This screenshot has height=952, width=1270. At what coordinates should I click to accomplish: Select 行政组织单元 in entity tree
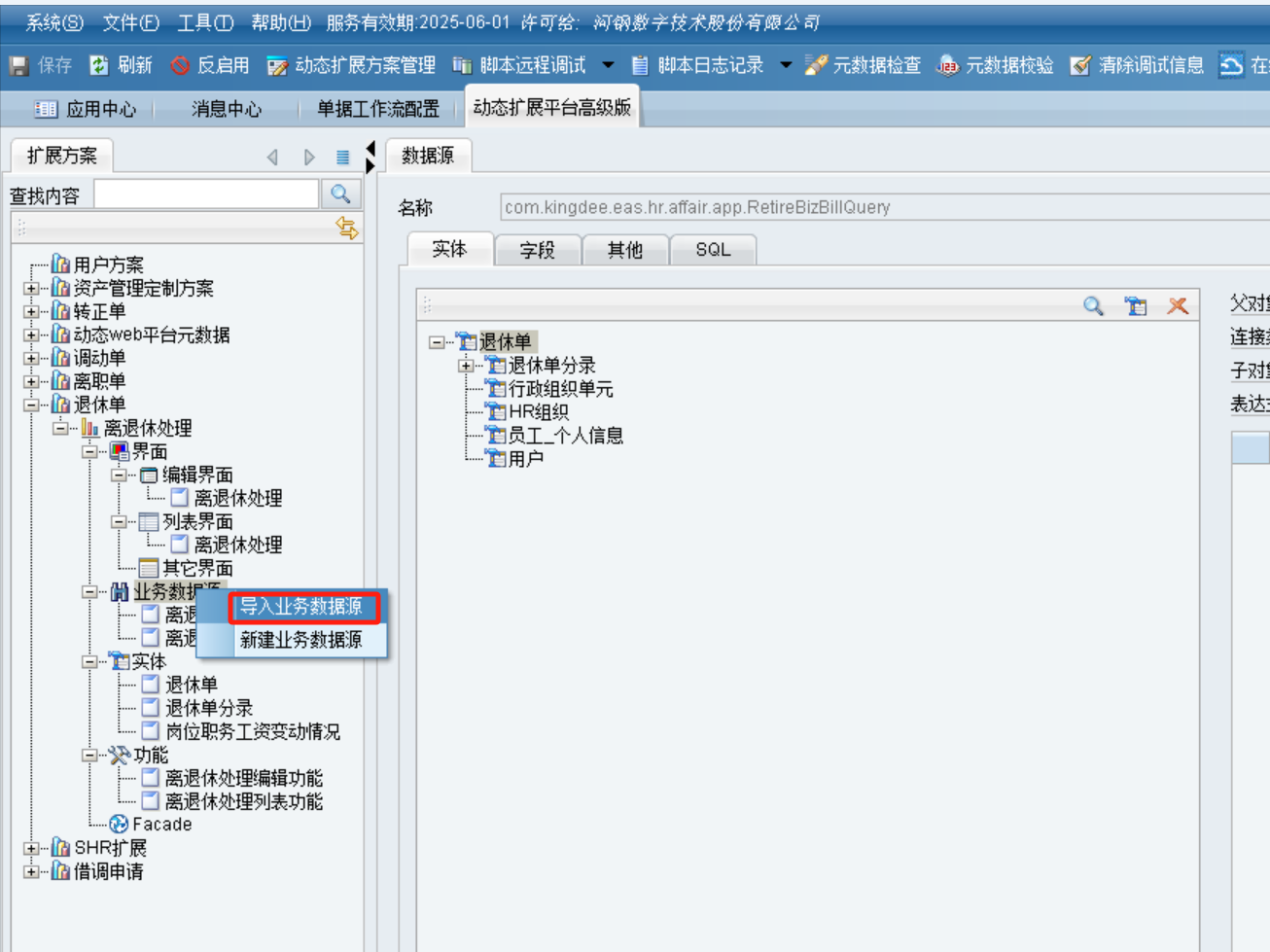click(x=561, y=389)
